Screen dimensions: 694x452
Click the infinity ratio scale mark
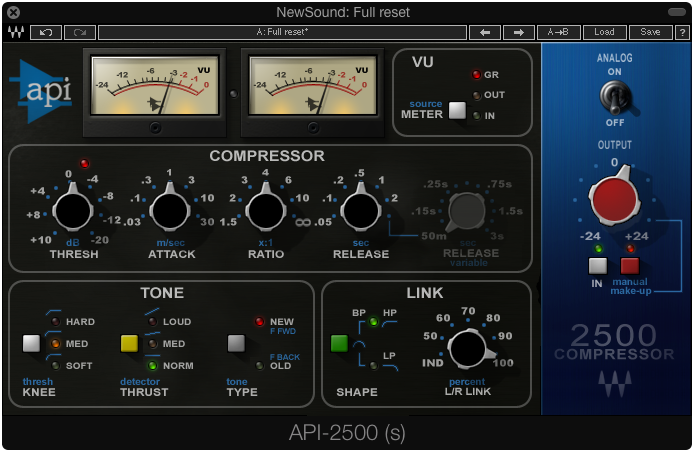[x=303, y=222]
